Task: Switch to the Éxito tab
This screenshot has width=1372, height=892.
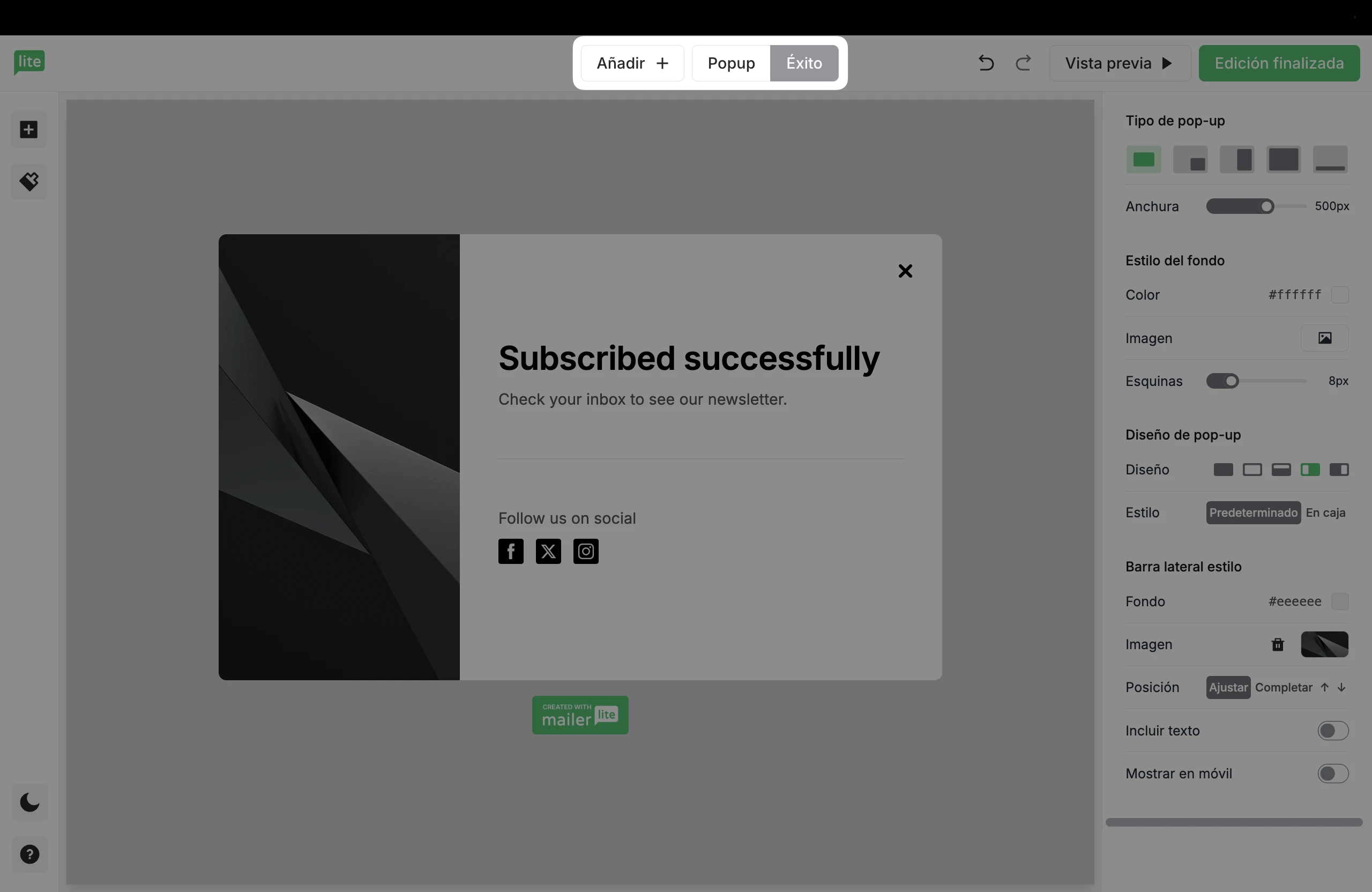Action: [803, 63]
